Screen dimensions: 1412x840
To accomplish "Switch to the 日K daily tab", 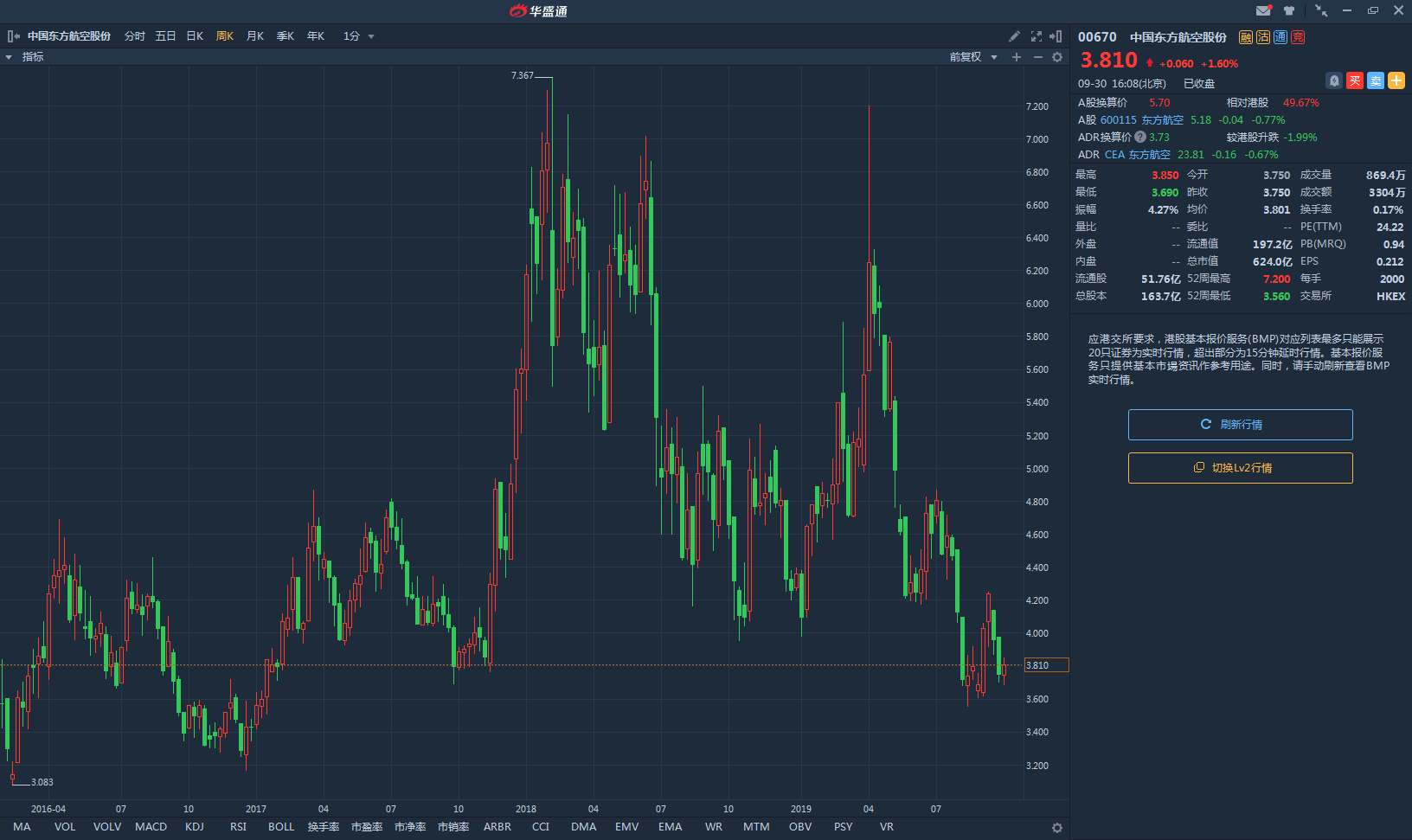I will click(195, 36).
